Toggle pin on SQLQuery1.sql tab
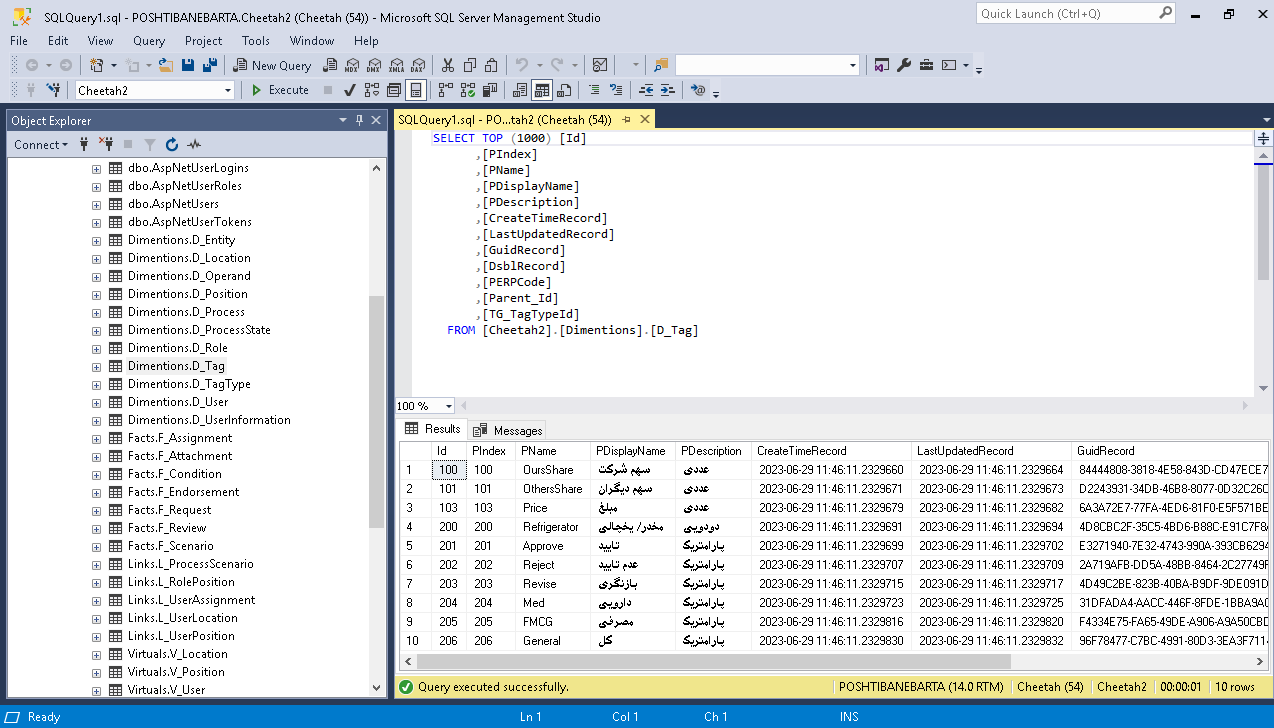The image size is (1274, 728). click(627, 119)
